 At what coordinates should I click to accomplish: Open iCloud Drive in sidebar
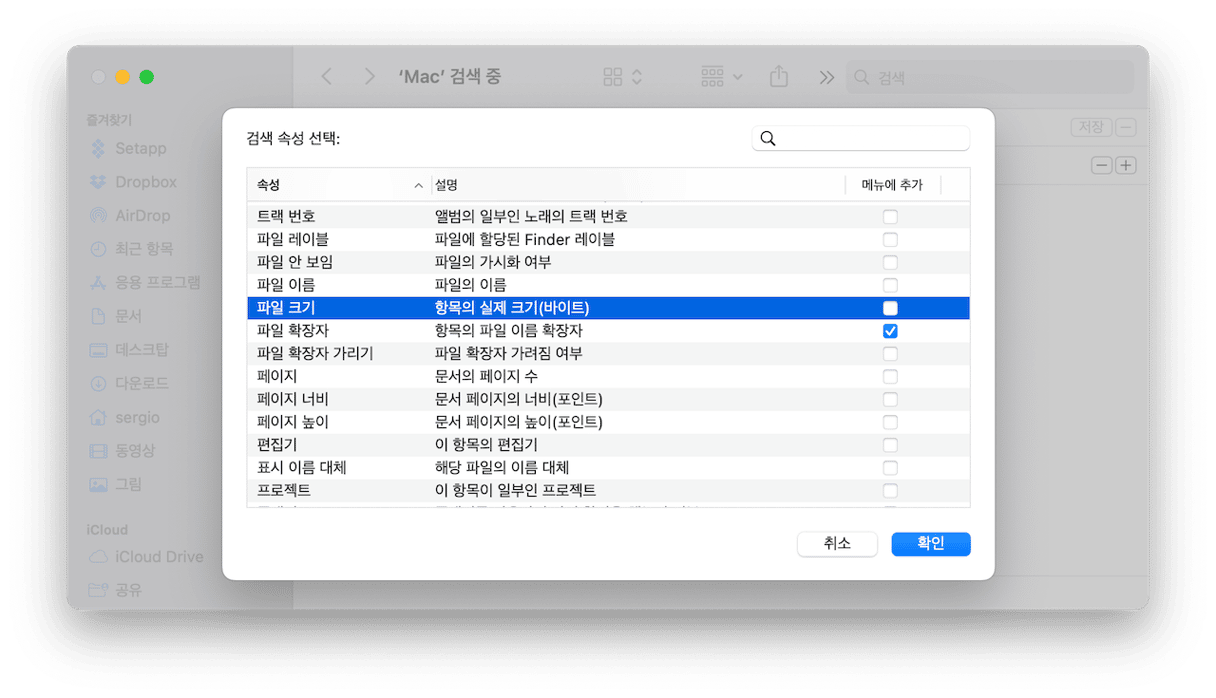click(x=98, y=557)
